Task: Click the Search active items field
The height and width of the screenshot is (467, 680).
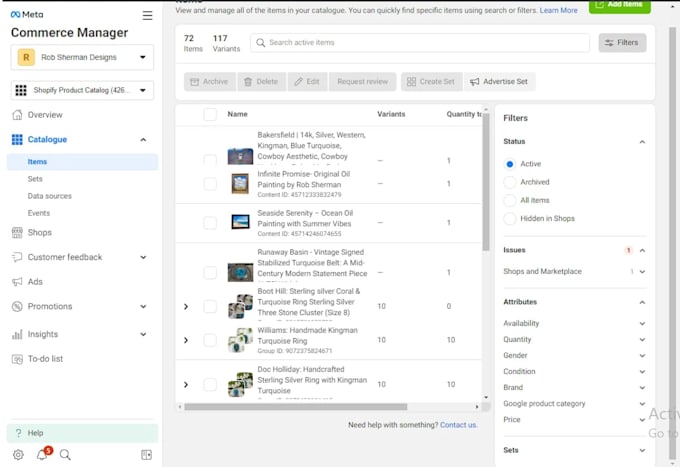Action: [420, 42]
